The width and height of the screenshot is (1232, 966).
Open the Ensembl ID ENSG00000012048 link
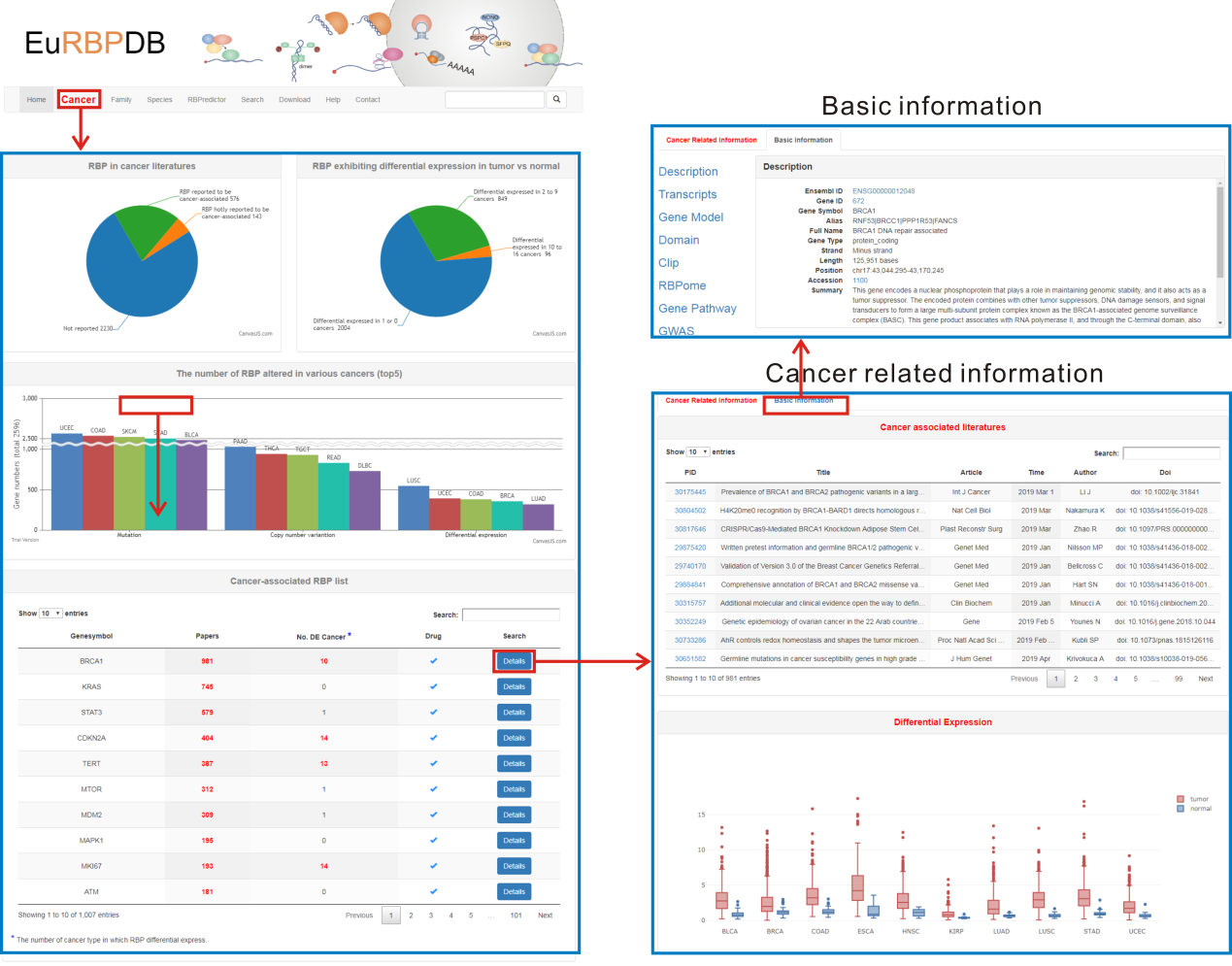pyautogui.click(x=883, y=191)
